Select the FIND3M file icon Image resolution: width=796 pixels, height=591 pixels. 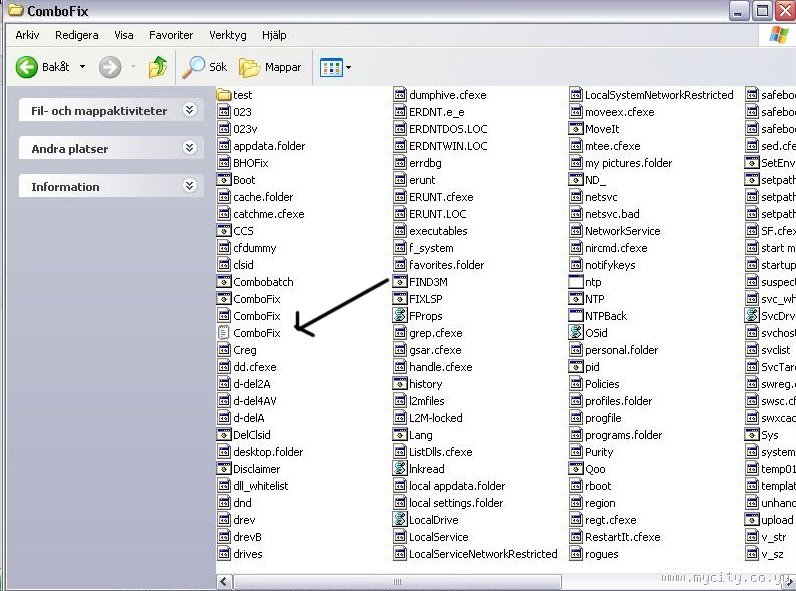[x=400, y=282]
